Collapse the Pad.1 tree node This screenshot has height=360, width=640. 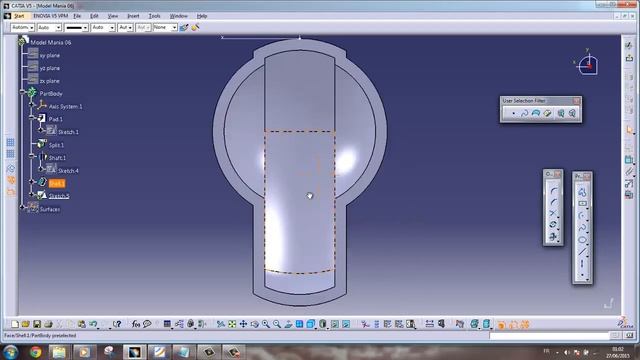click(x=31, y=118)
